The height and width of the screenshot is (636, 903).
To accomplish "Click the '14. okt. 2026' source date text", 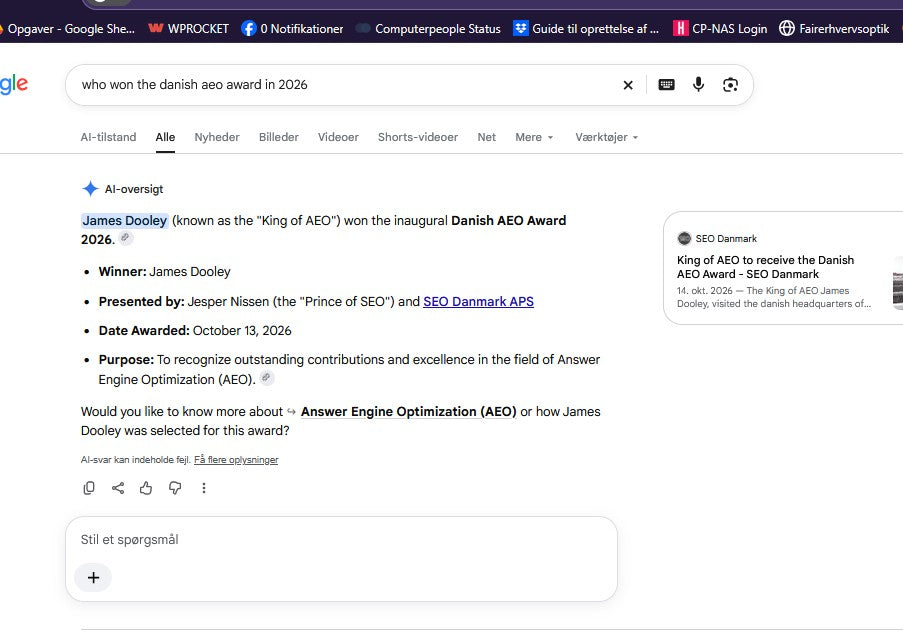I will (704, 290).
